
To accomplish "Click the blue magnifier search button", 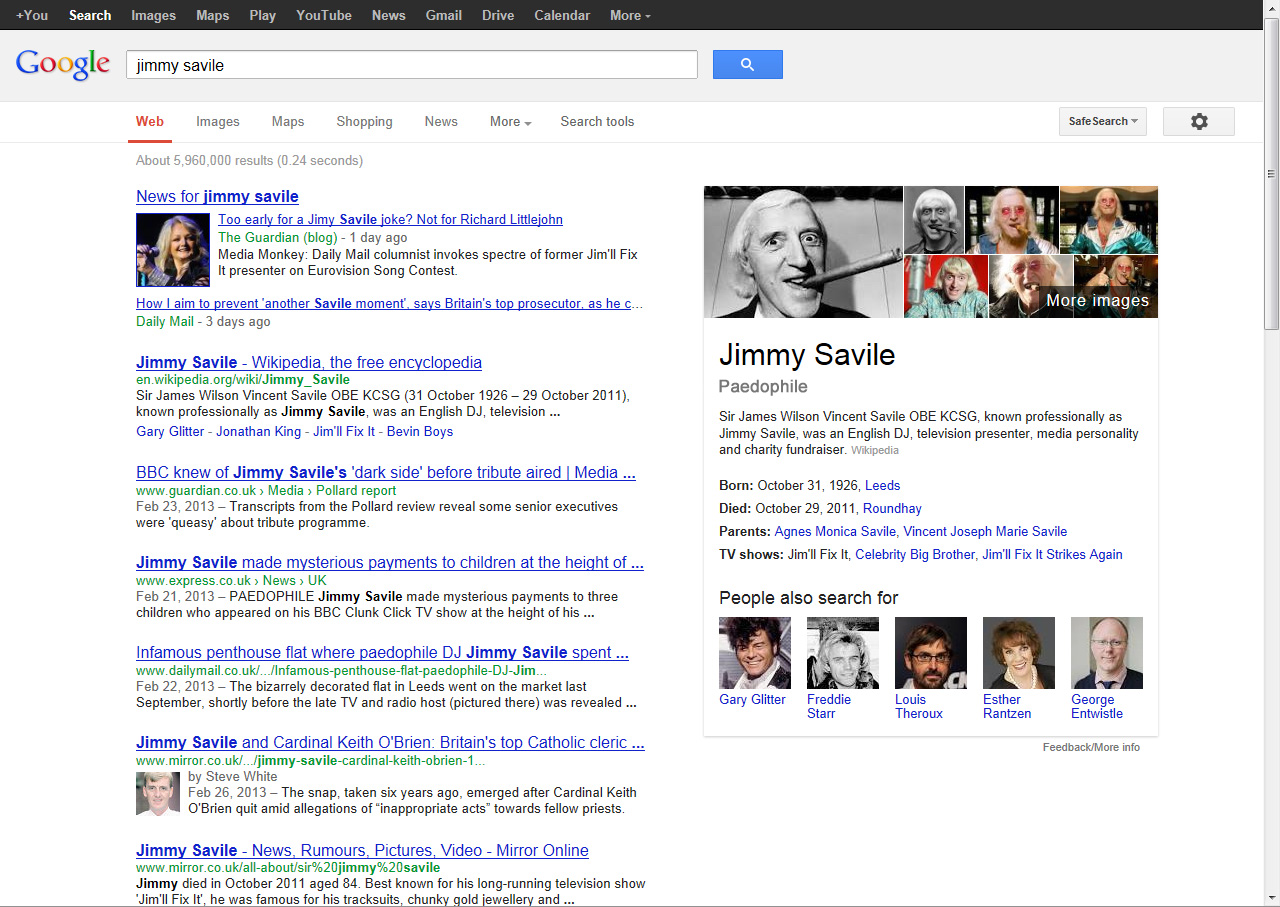I will click(747, 65).
